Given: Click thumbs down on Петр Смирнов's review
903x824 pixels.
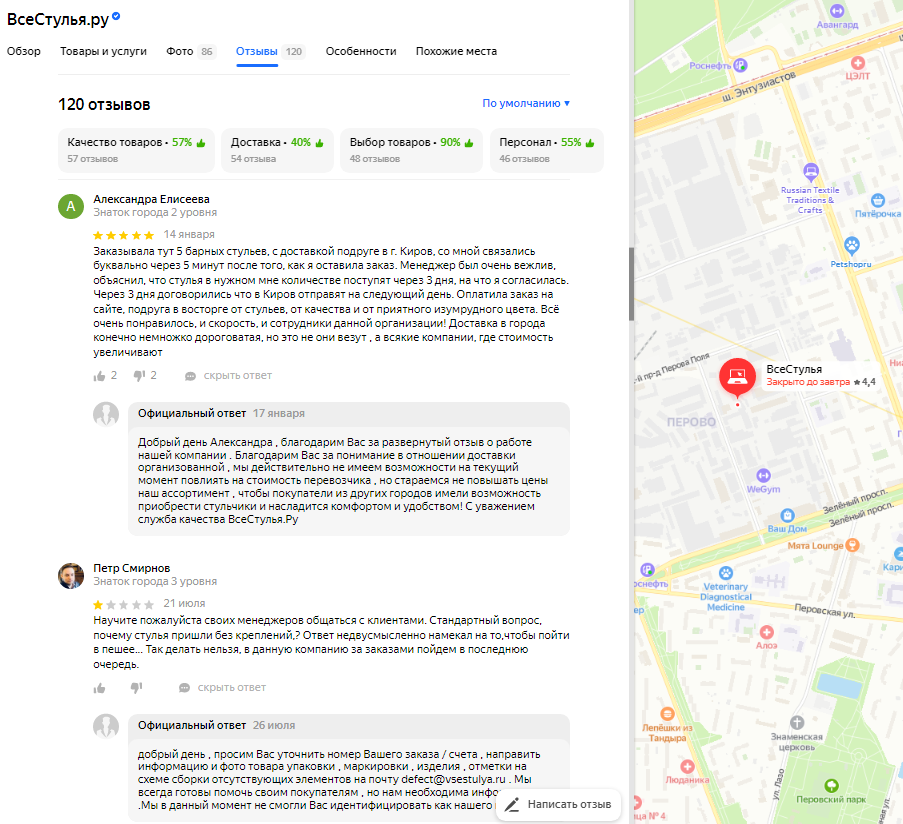Looking at the screenshot, I should [x=136, y=688].
